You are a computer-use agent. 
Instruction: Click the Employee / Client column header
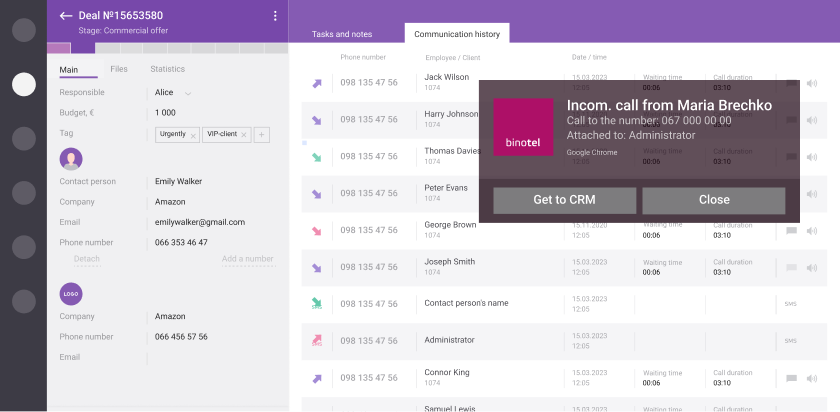pos(453,58)
